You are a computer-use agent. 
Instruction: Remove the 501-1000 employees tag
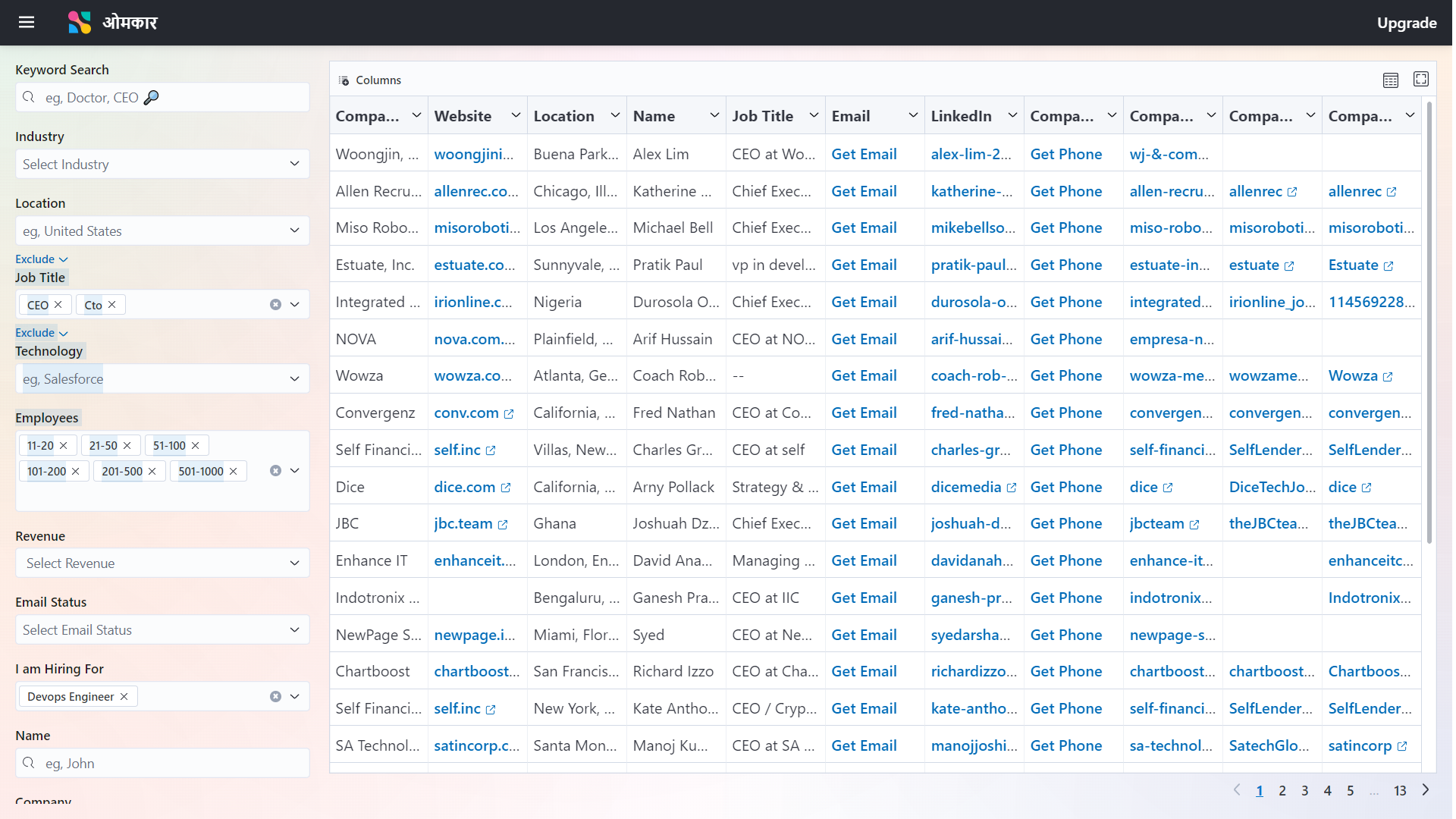click(x=234, y=472)
